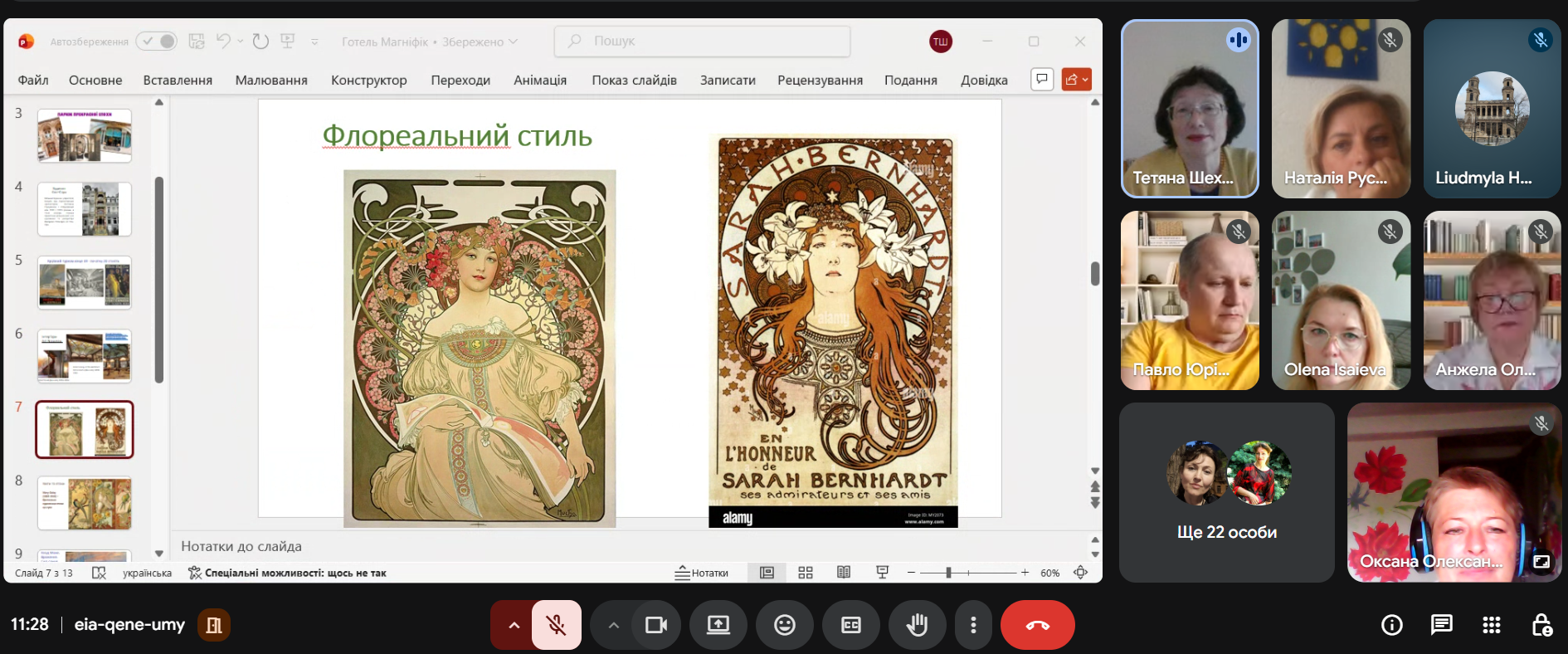Viewport: 1568px width, 654px height.
Task: Click the red Share button
Action: pyautogui.click(x=1076, y=79)
